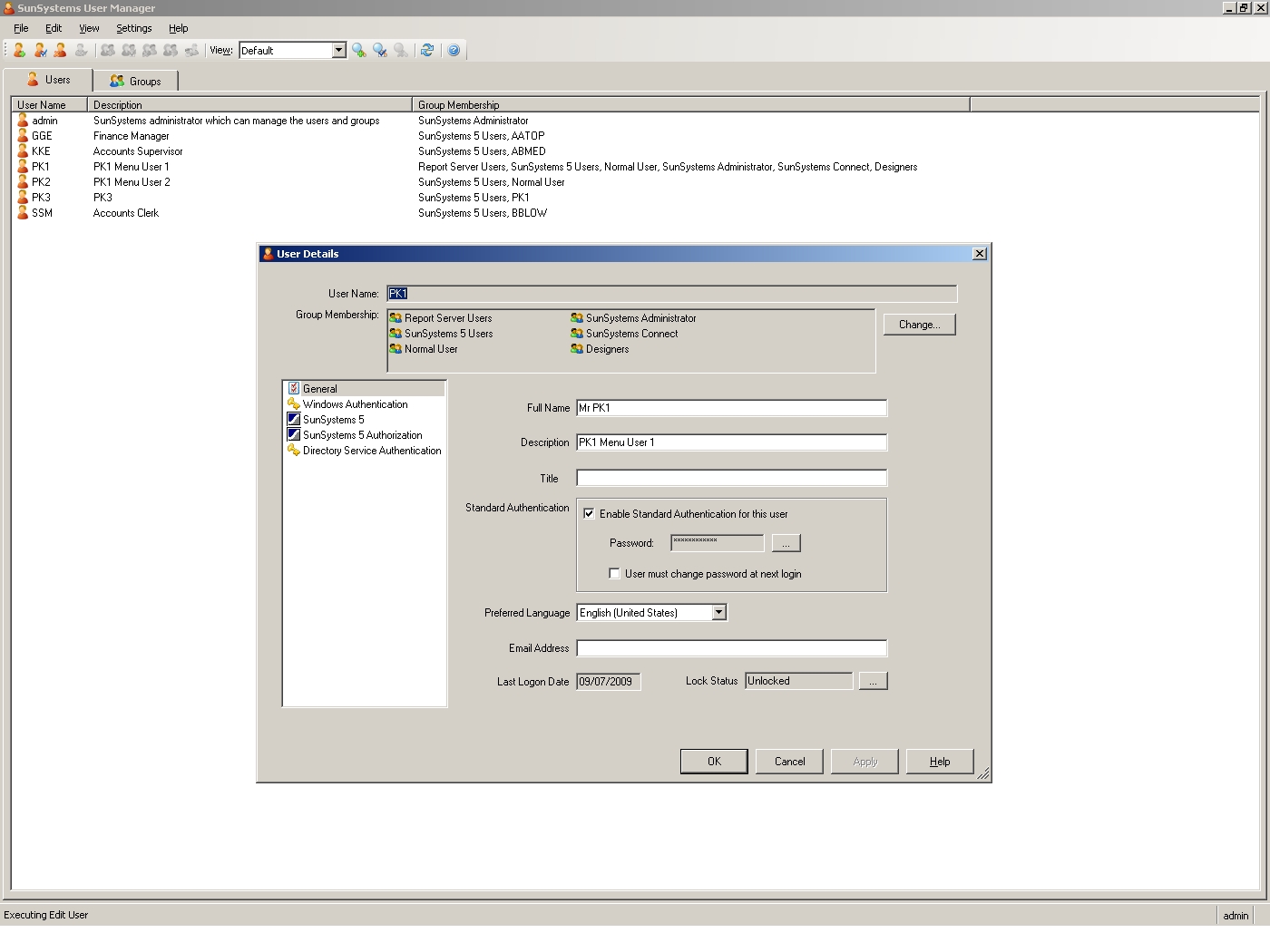Click the resize grip of User Details dialog
Image resolution: width=1270 pixels, height=952 pixels.
(983, 774)
